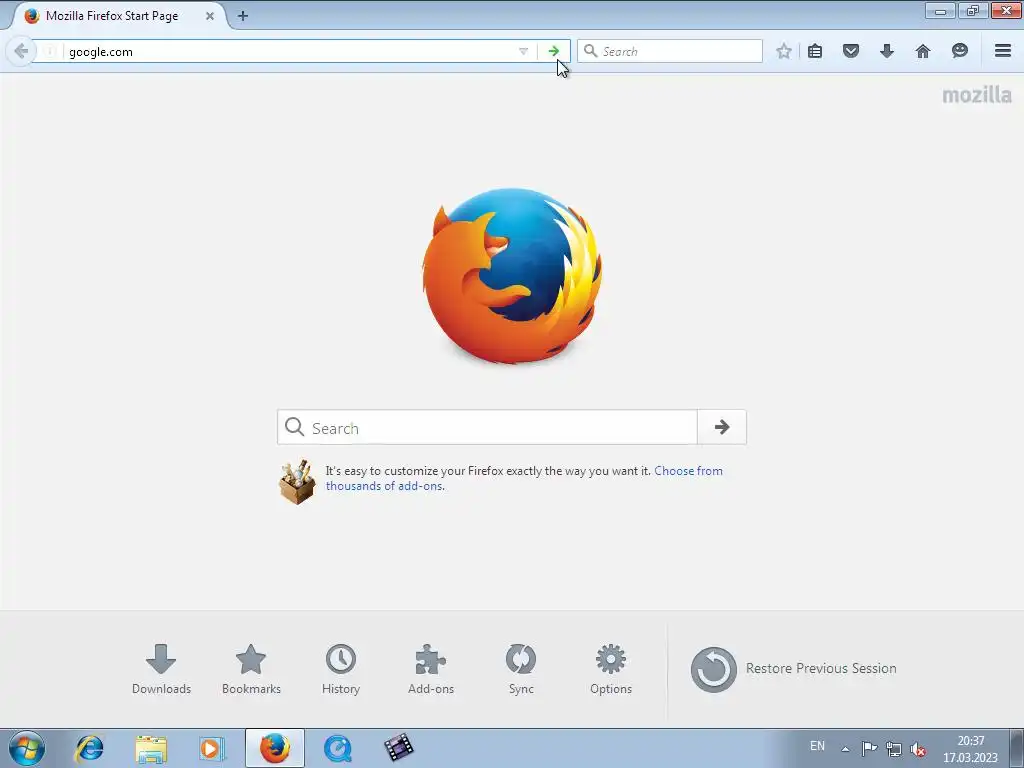1024x768 pixels.
Task: Click the green Go arrow in address bar
Action: click(554, 51)
